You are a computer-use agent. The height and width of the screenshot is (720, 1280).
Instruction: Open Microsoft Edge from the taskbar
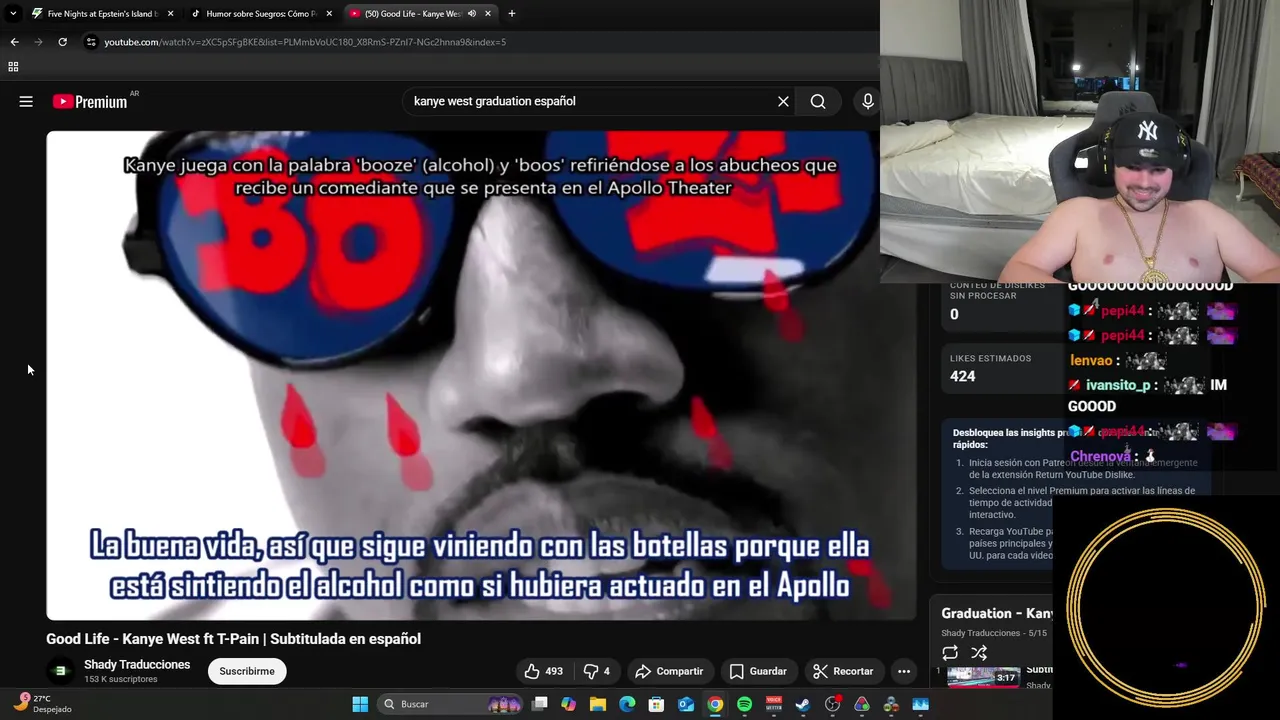coord(627,704)
